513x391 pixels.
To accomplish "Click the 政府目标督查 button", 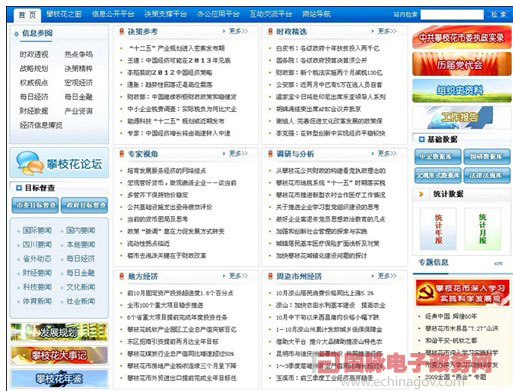I will click(85, 205).
